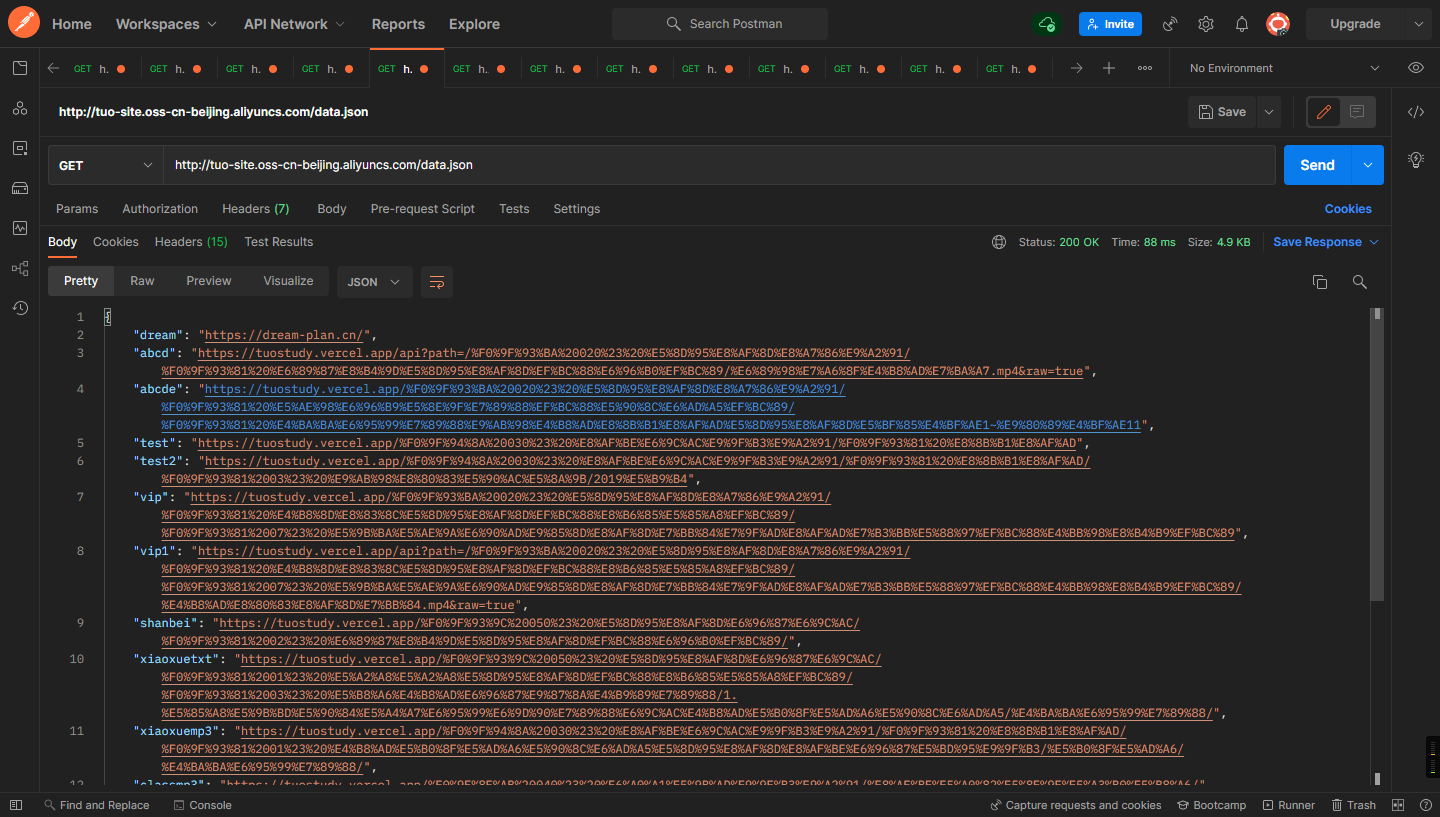Open capture requests satellite icon

[x=1170, y=24]
